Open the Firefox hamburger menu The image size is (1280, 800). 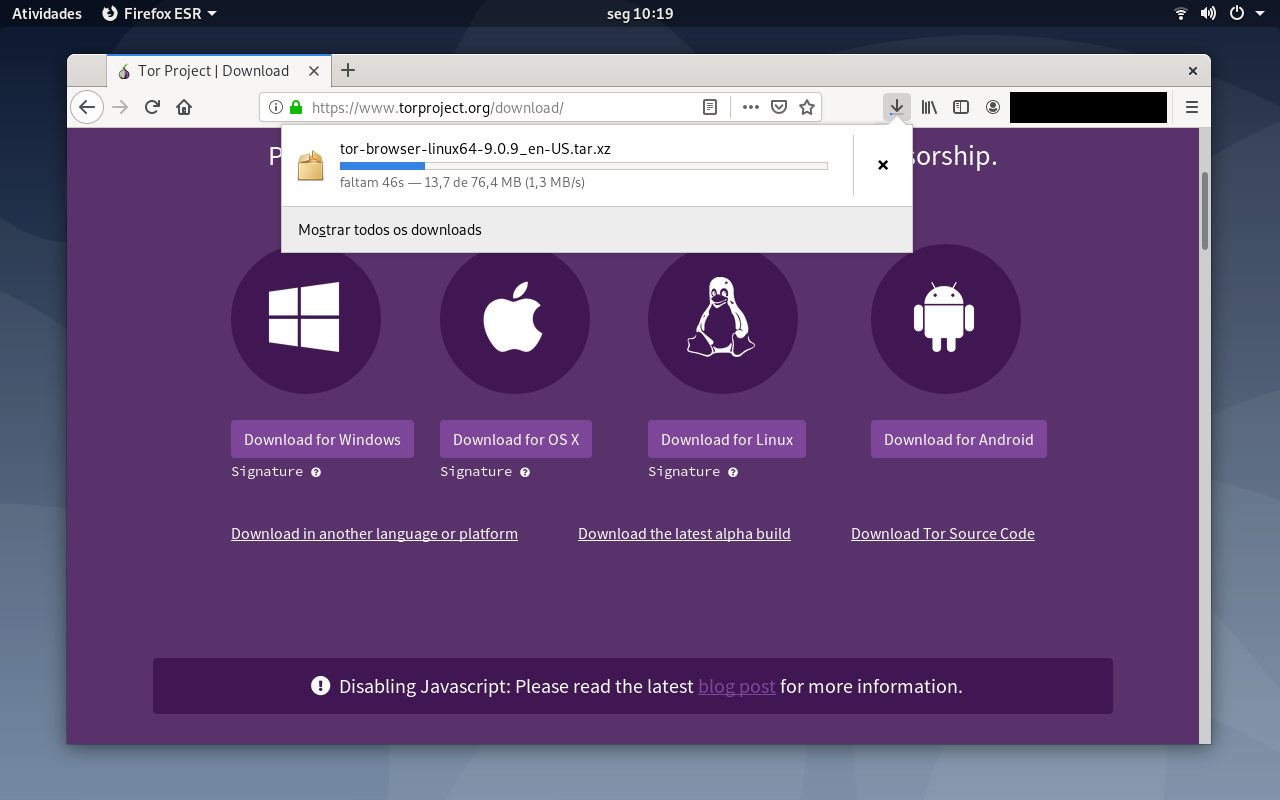pos(1192,107)
